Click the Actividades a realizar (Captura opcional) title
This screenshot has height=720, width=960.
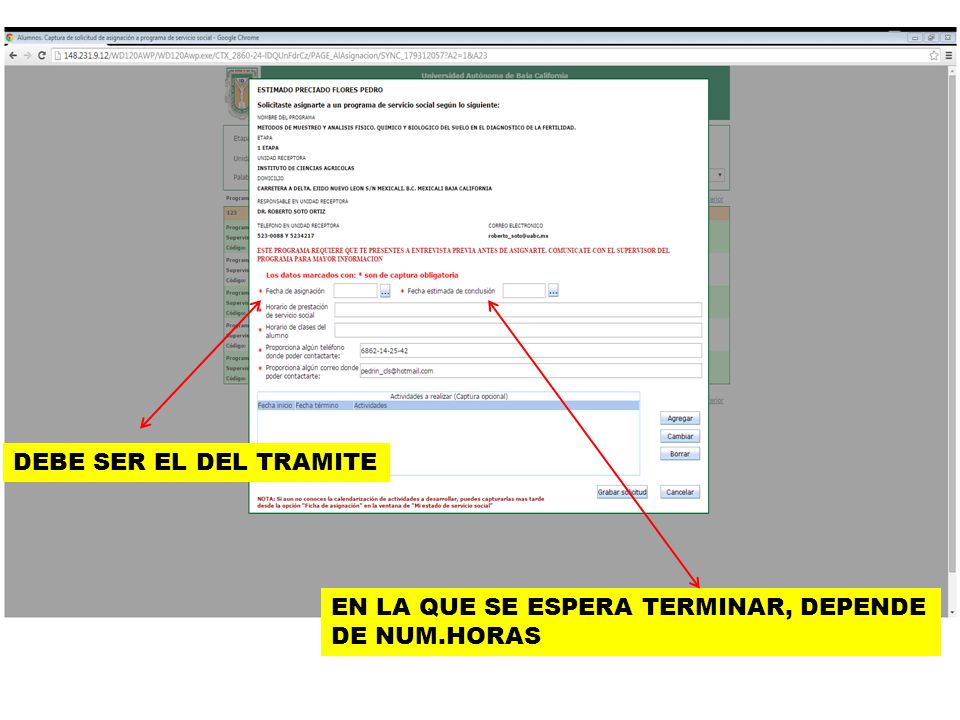[449, 397]
